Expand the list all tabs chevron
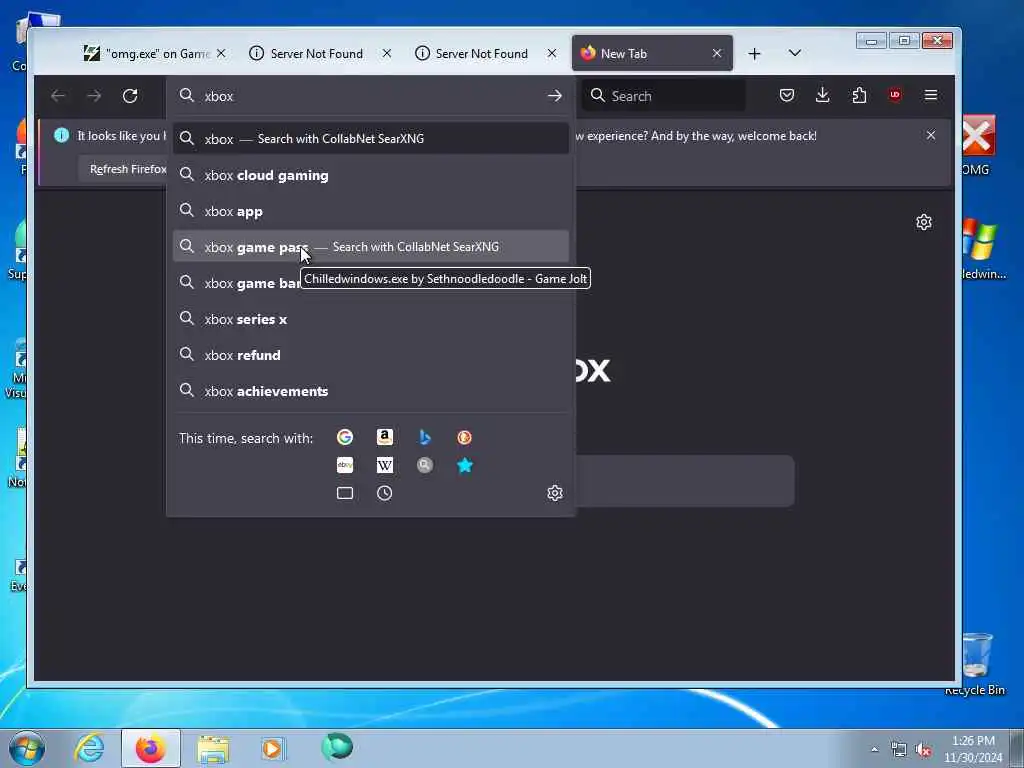The width and height of the screenshot is (1024, 768). click(x=795, y=53)
